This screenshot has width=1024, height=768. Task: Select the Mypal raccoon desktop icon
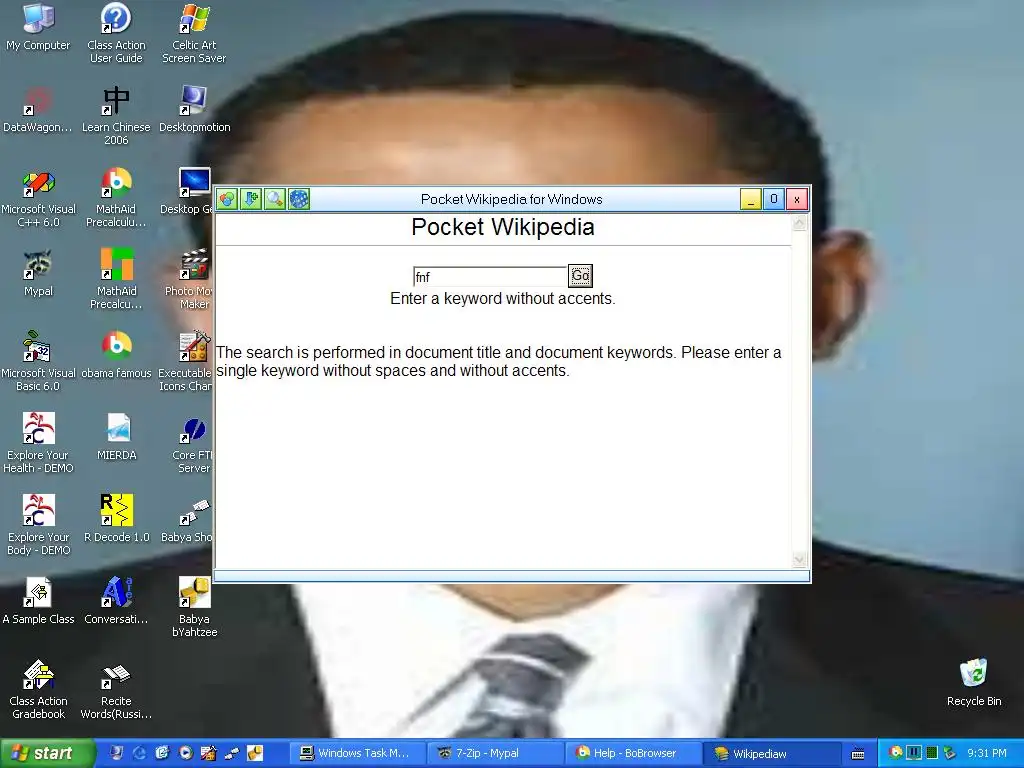coord(38,273)
